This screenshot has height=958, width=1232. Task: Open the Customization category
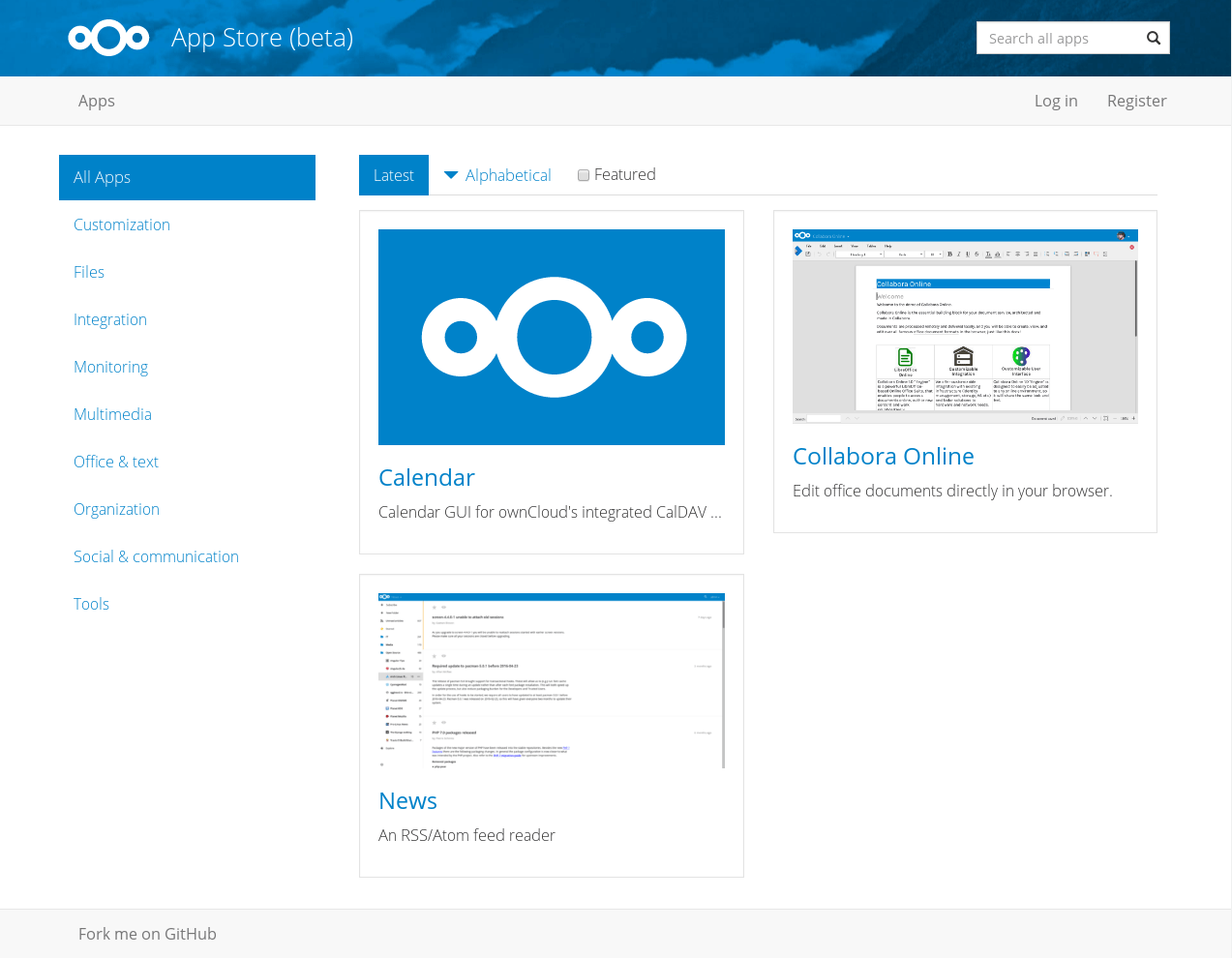click(x=122, y=225)
